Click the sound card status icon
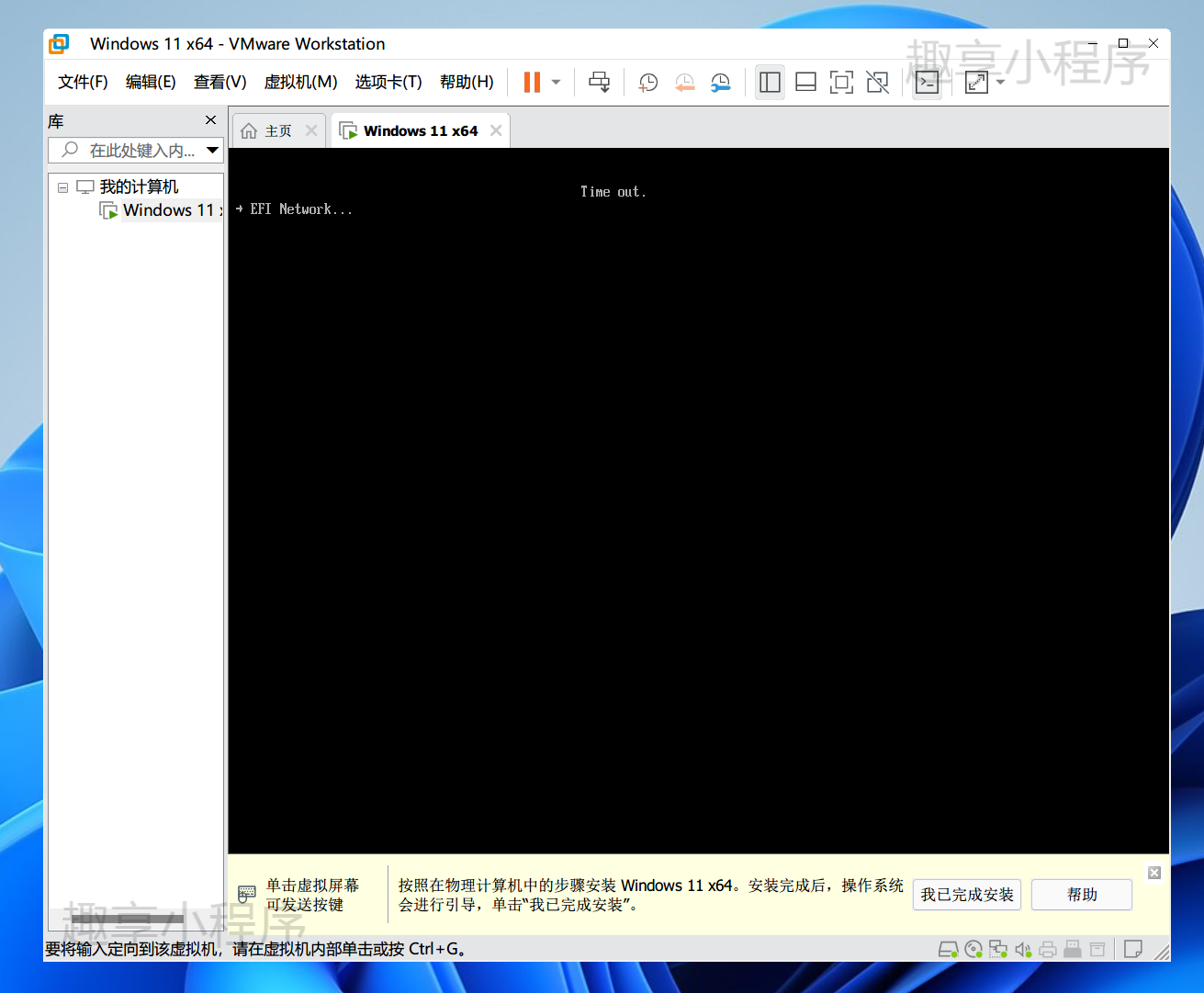This screenshot has height=993, width=1204. (x=1023, y=949)
